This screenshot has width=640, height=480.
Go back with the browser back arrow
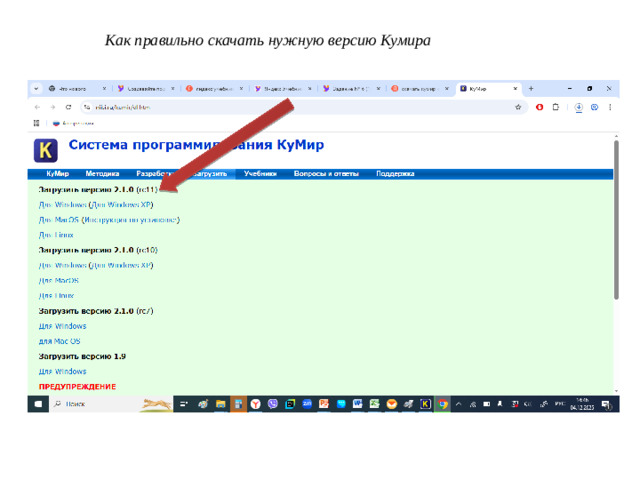click(x=37, y=107)
